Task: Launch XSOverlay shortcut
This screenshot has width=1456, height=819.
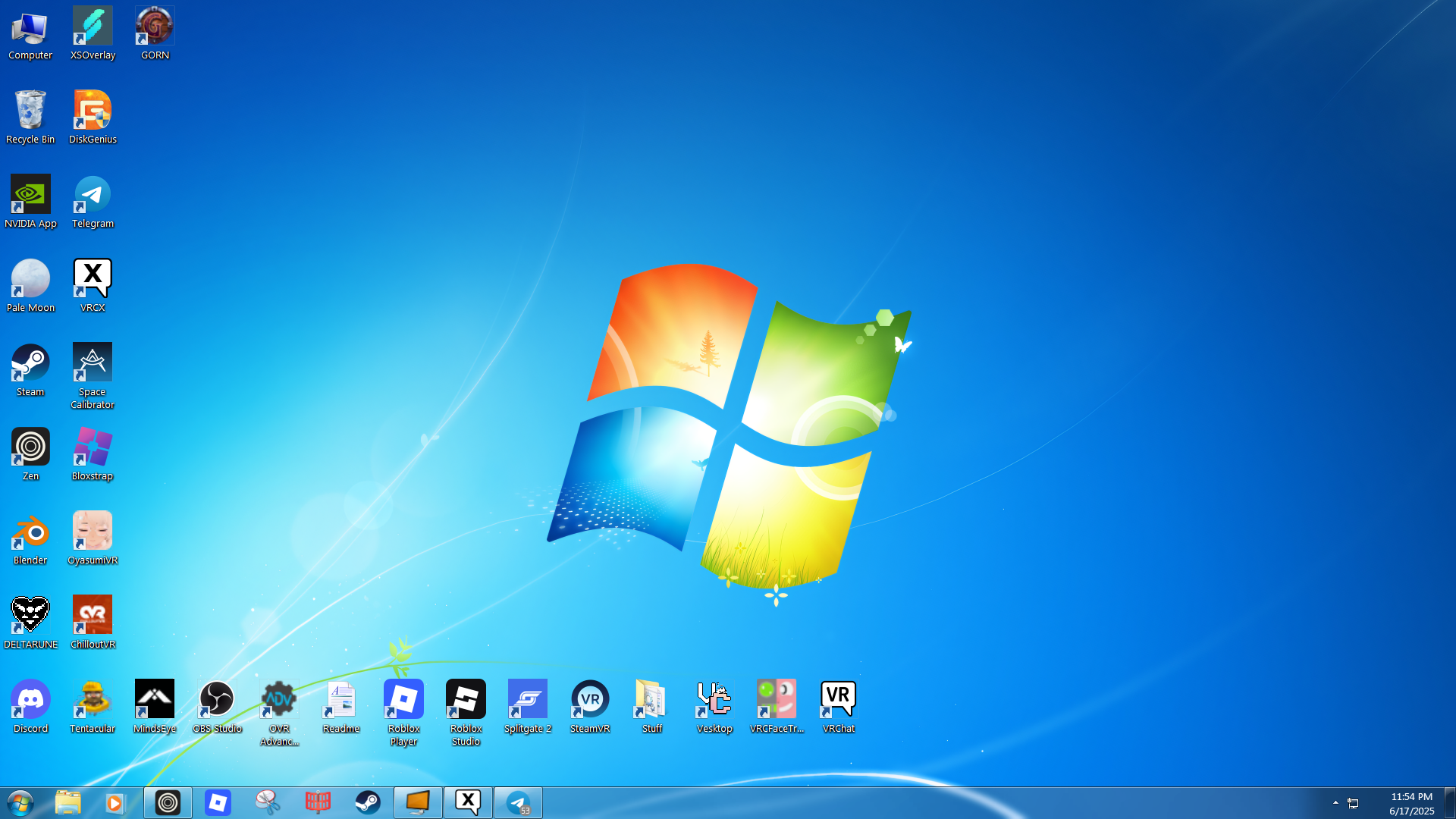Action: point(93,34)
